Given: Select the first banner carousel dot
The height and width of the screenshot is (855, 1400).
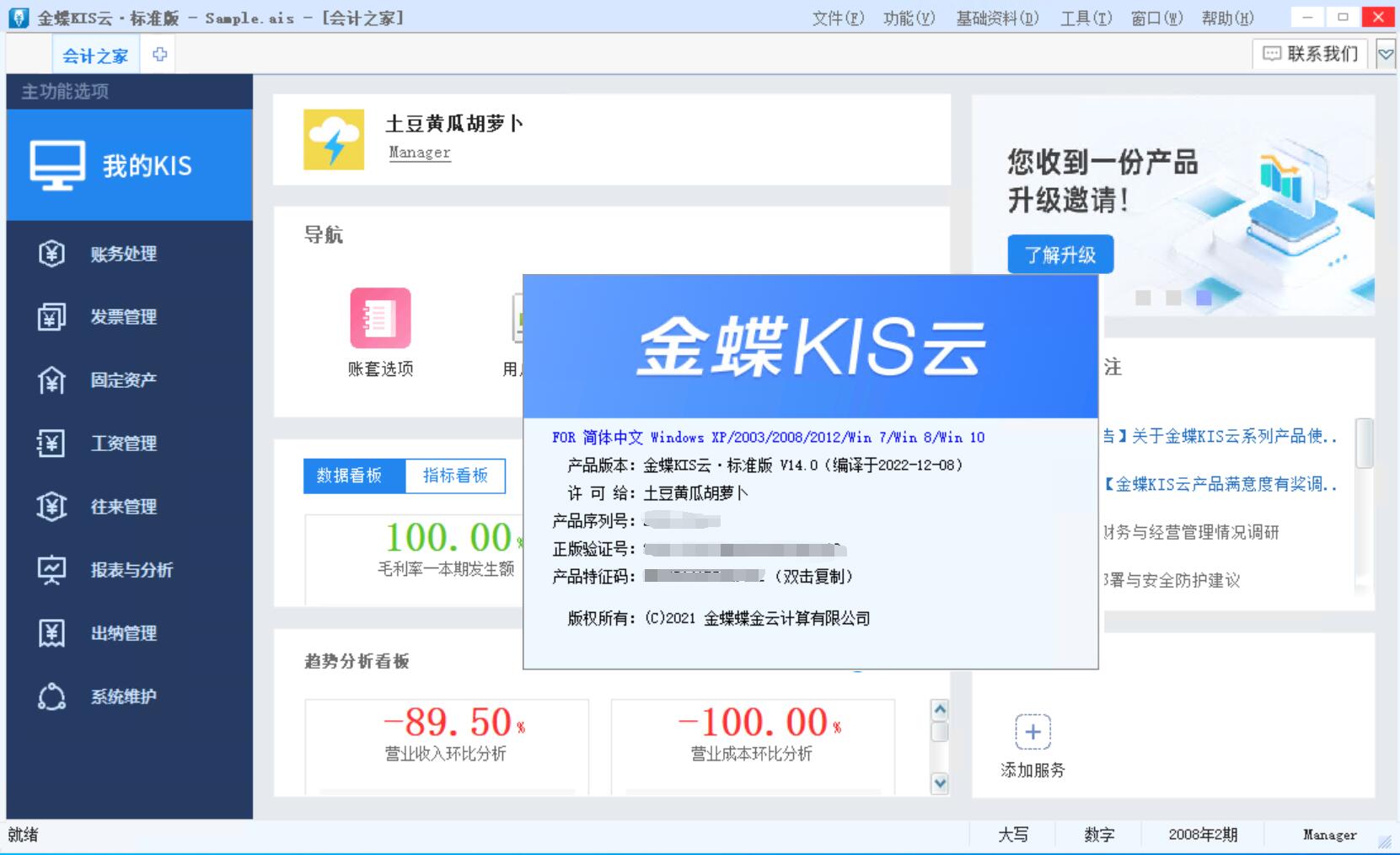Looking at the screenshot, I should pos(1143,298).
